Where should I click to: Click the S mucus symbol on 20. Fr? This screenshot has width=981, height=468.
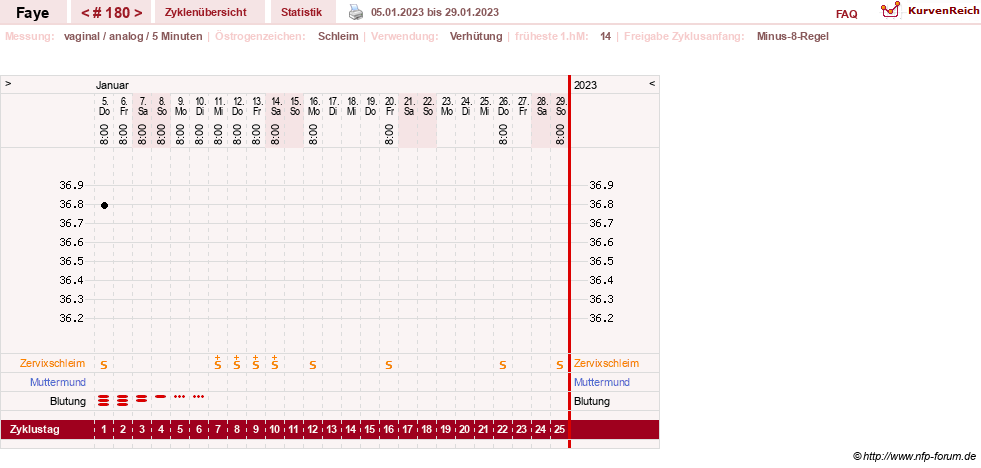coord(389,365)
